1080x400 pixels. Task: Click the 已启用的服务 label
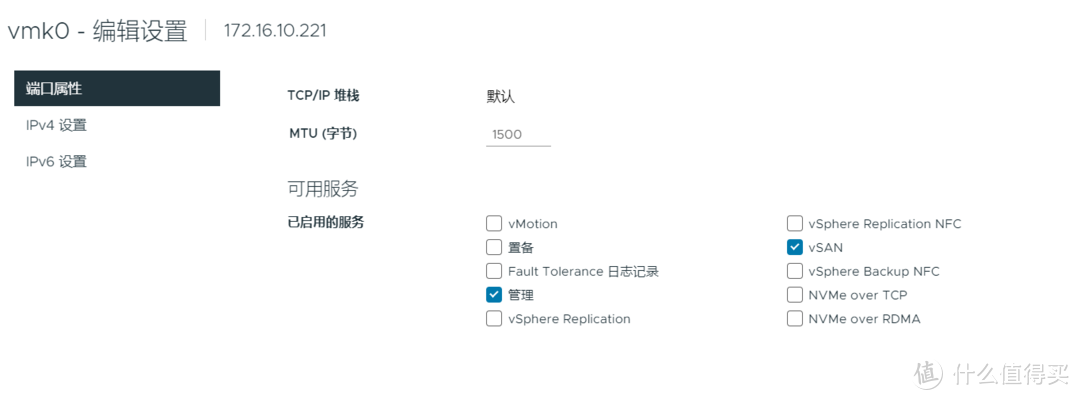pyautogui.click(x=326, y=223)
